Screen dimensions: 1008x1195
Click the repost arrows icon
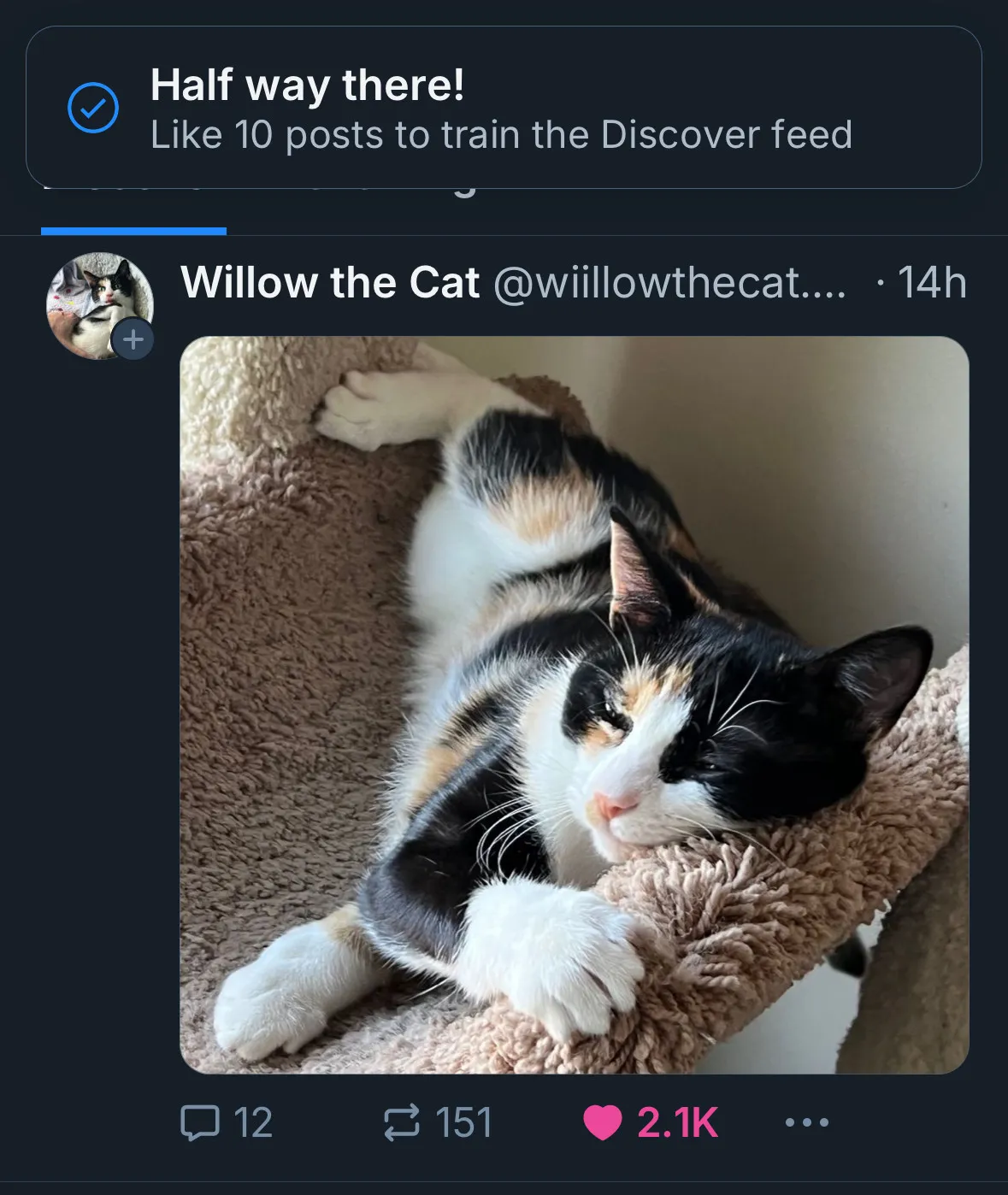402,1122
